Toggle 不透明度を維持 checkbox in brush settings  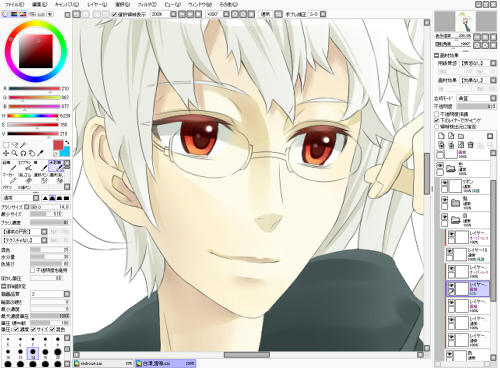(33, 270)
